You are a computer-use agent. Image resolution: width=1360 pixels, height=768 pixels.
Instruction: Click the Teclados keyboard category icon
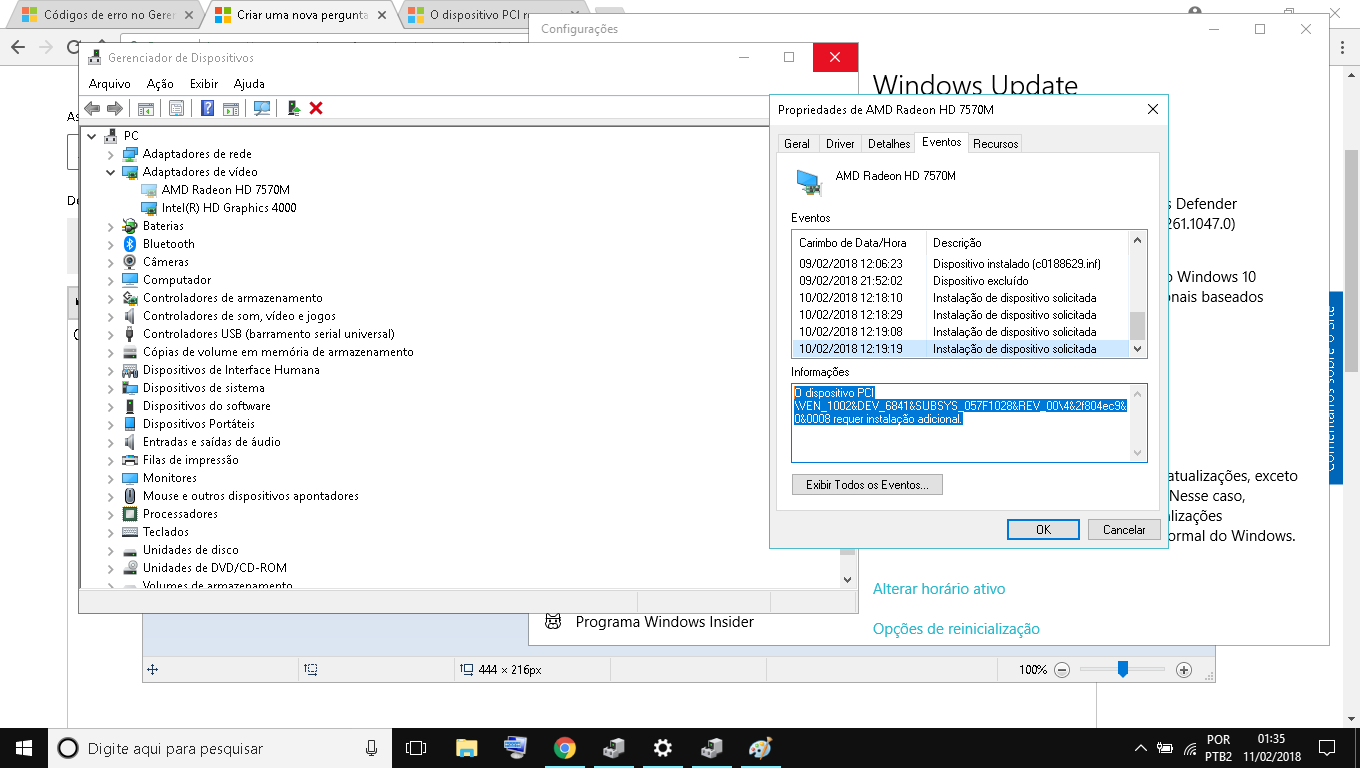coord(130,532)
